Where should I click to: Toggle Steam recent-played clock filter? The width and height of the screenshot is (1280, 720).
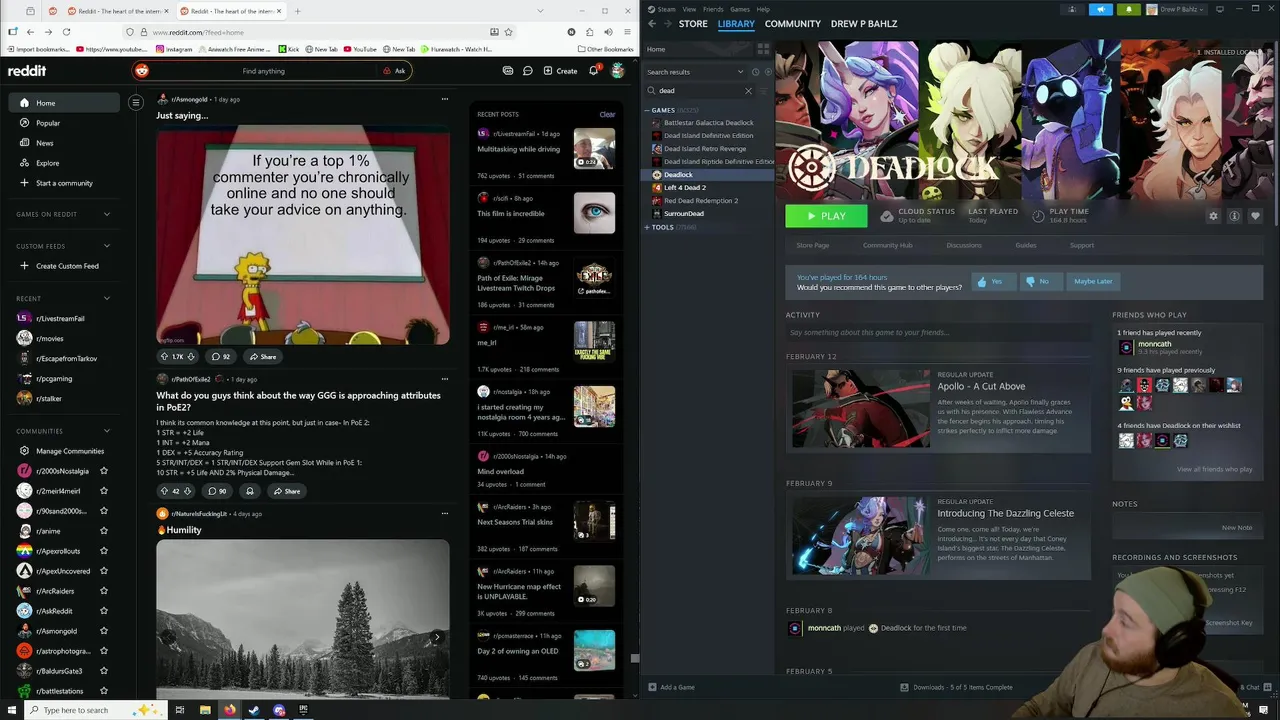pyautogui.click(x=756, y=72)
